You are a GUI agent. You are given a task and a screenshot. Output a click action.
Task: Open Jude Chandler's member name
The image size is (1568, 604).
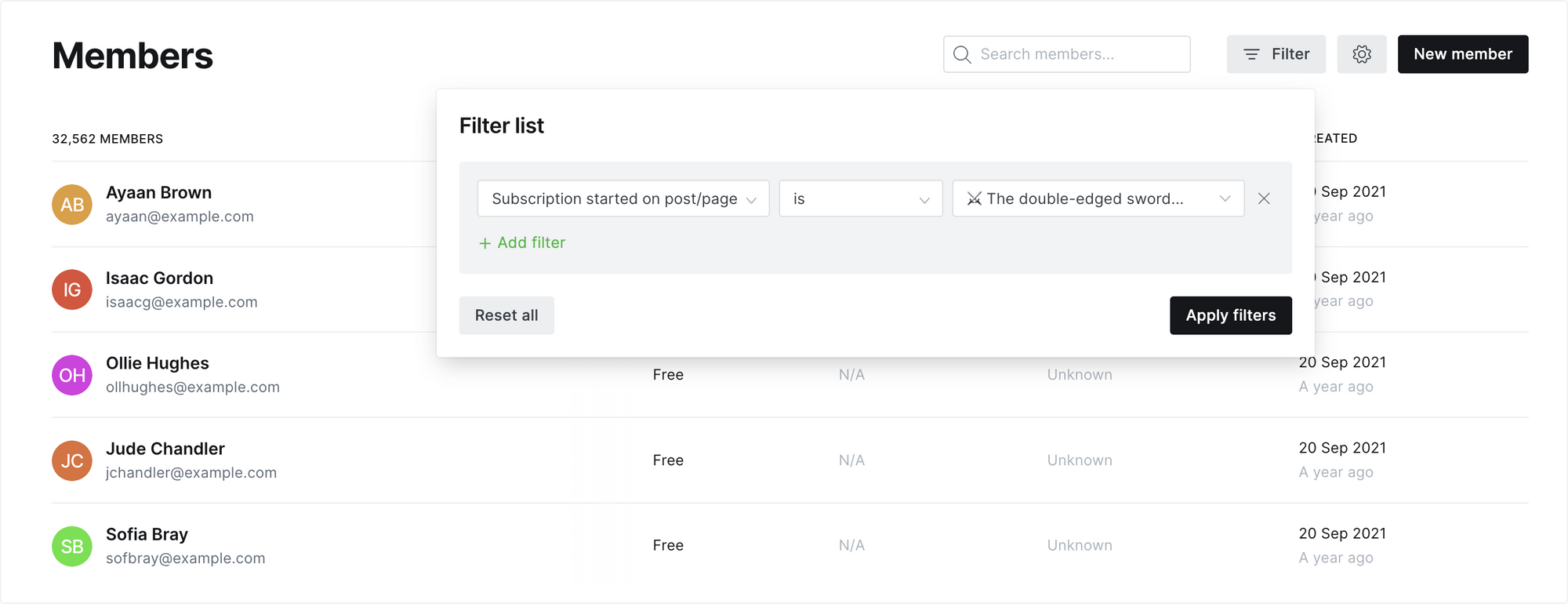[x=165, y=449]
